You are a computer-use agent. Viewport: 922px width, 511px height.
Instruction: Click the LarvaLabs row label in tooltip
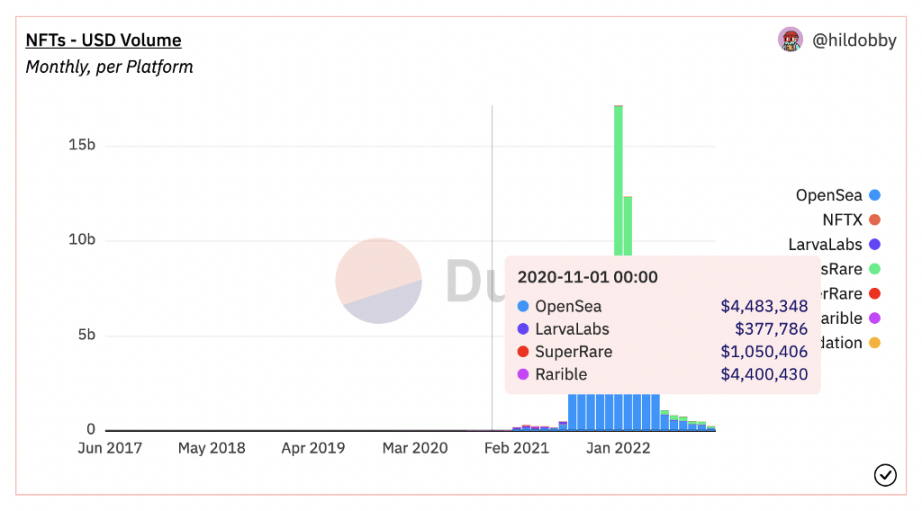572,329
